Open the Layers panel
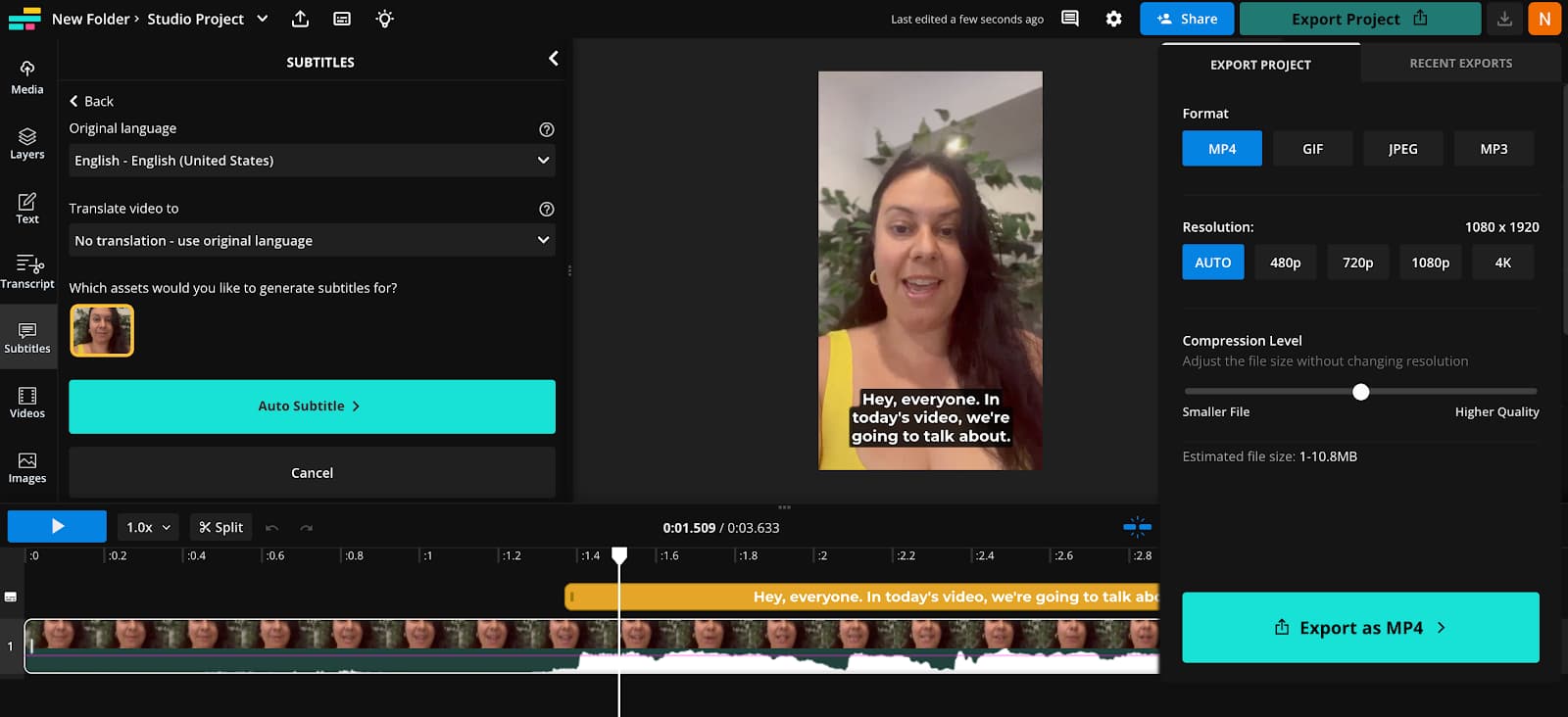The width and height of the screenshot is (1568, 717). tap(27, 142)
